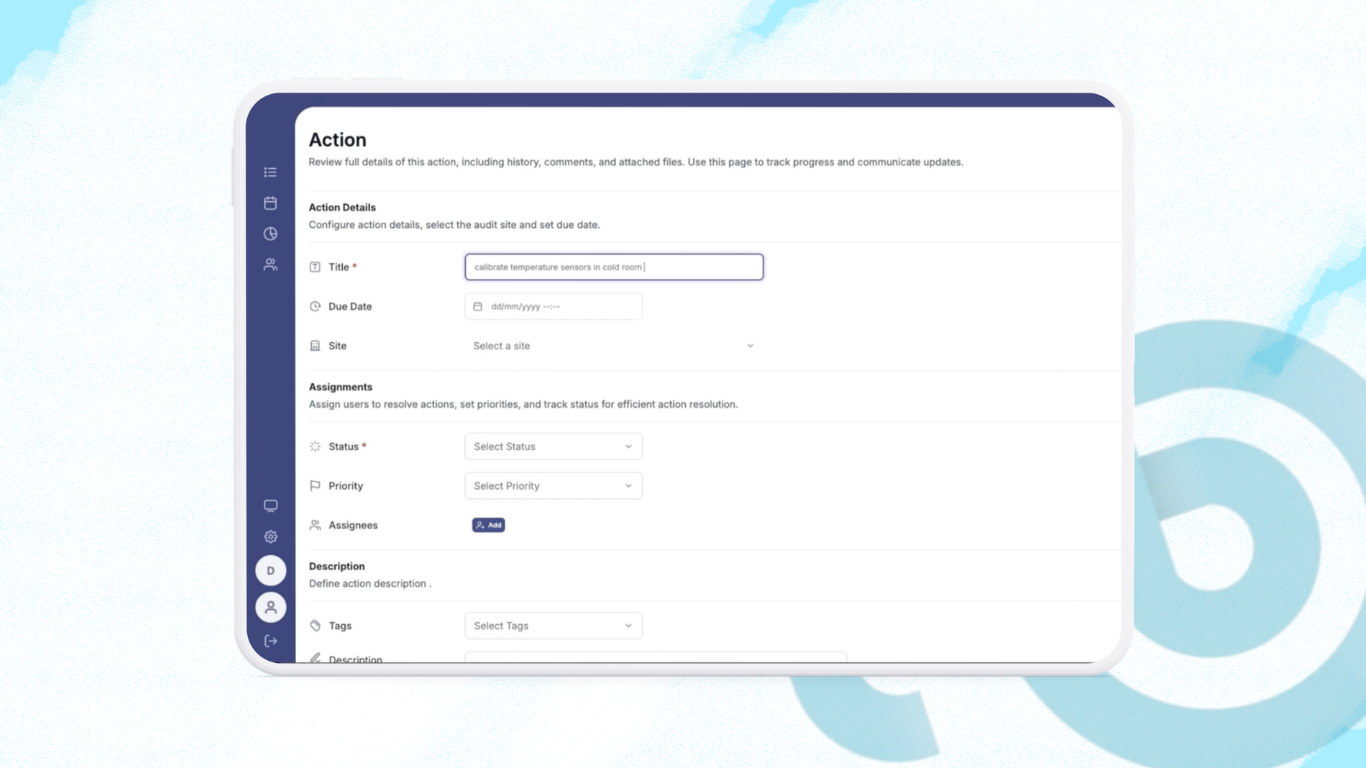Select the Assignments heading text
1366x768 pixels.
click(x=341, y=387)
